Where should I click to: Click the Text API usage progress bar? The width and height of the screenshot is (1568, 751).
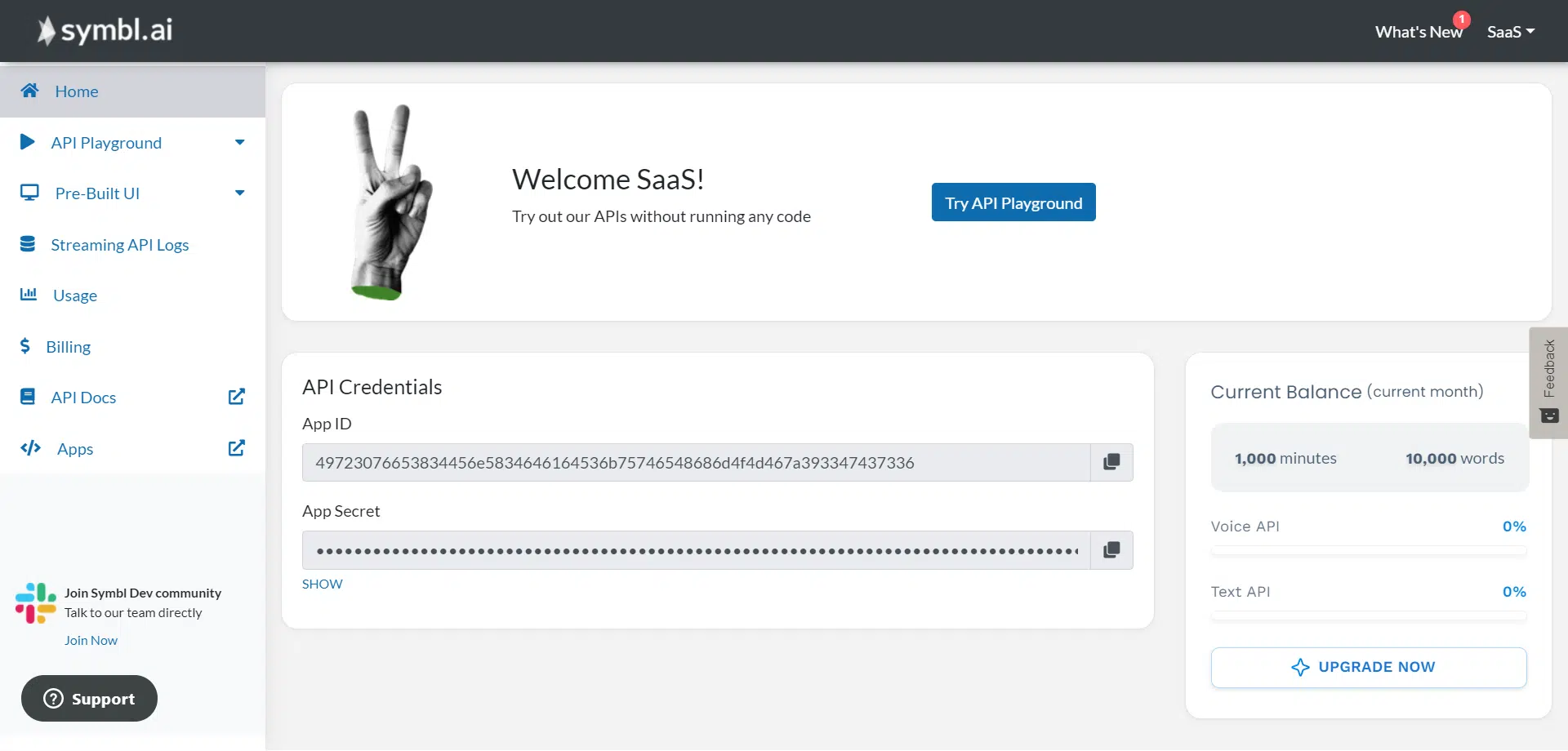(x=1369, y=617)
